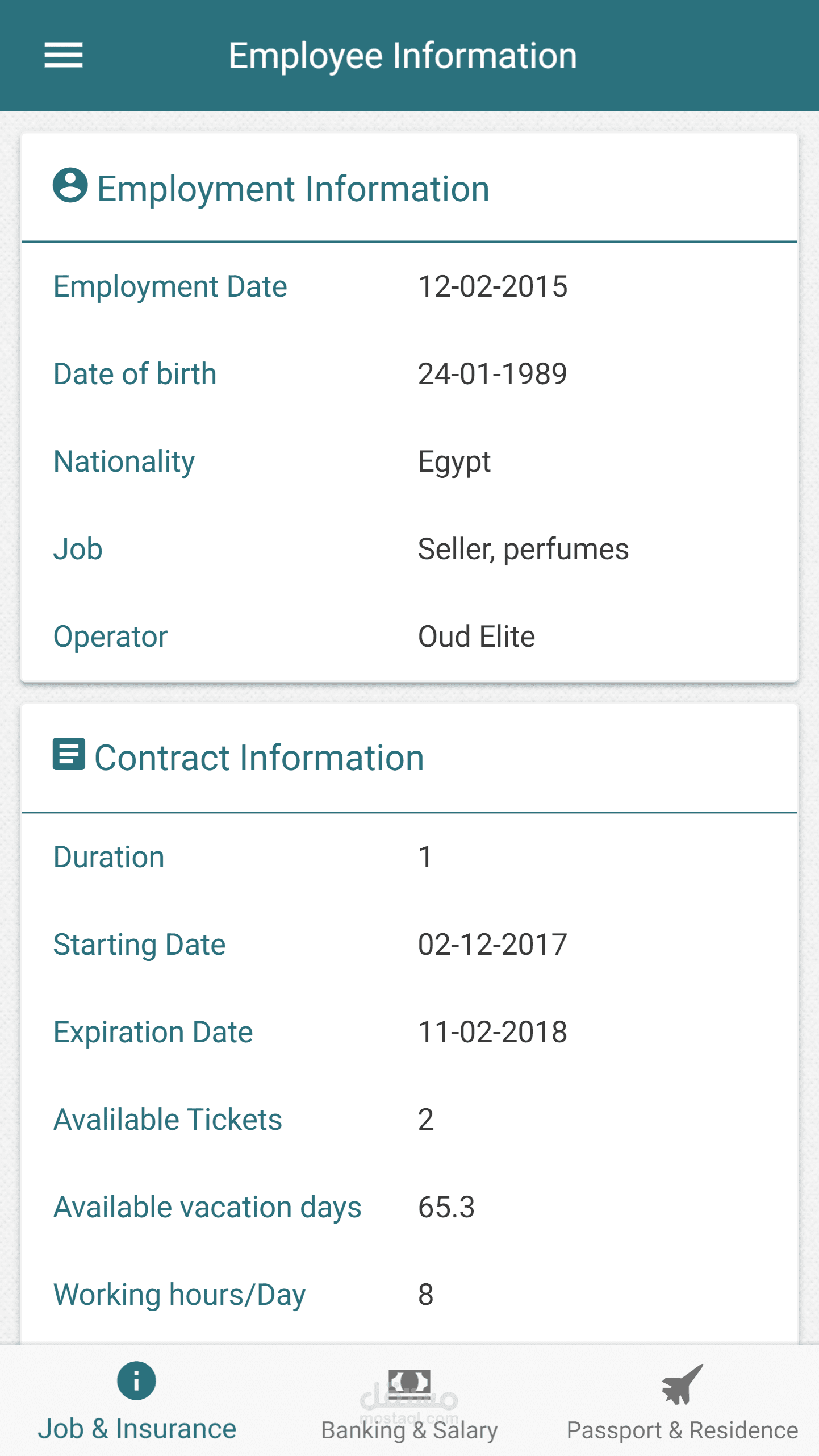Select the Job & Insurance tab label

pos(137,1429)
